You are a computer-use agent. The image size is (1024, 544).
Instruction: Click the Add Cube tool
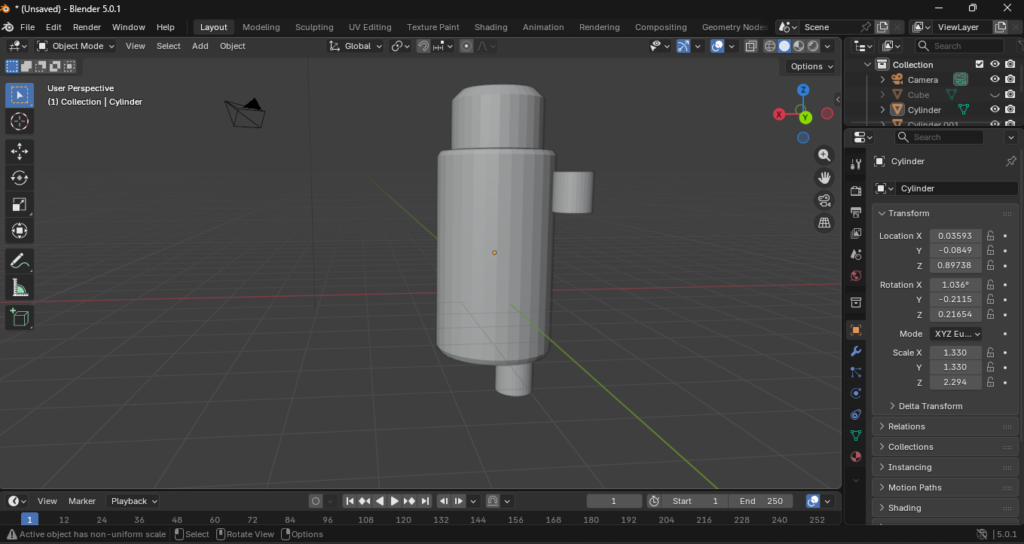pyautogui.click(x=19, y=318)
